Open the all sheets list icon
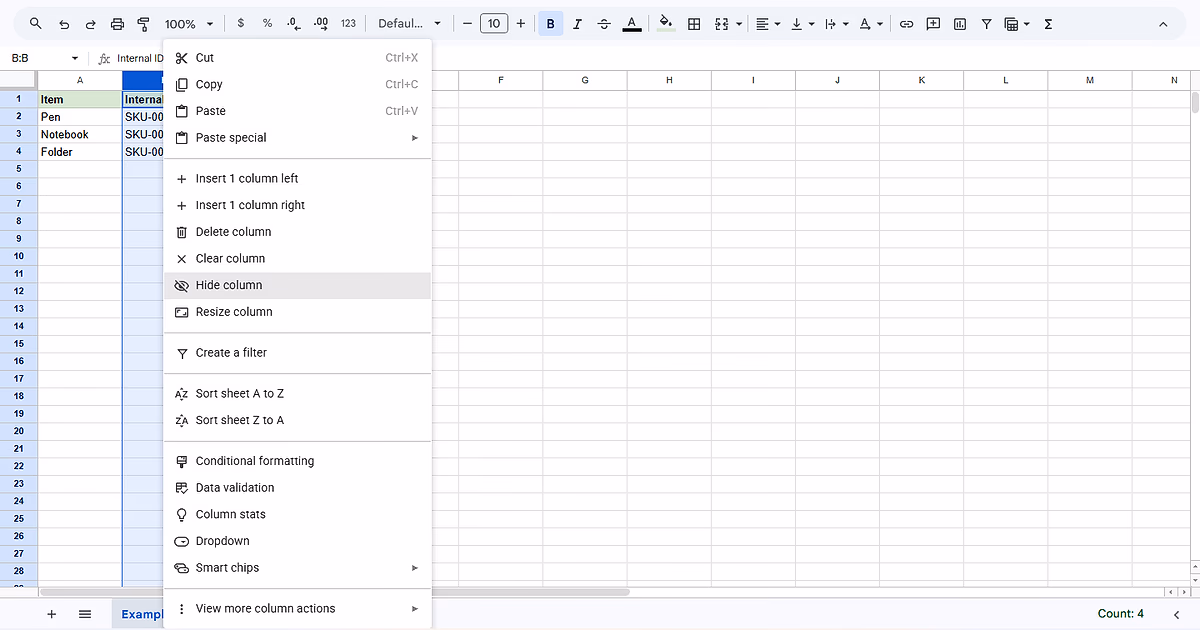Image resolution: width=1200 pixels, height=630 pixels. coord(85,614)
